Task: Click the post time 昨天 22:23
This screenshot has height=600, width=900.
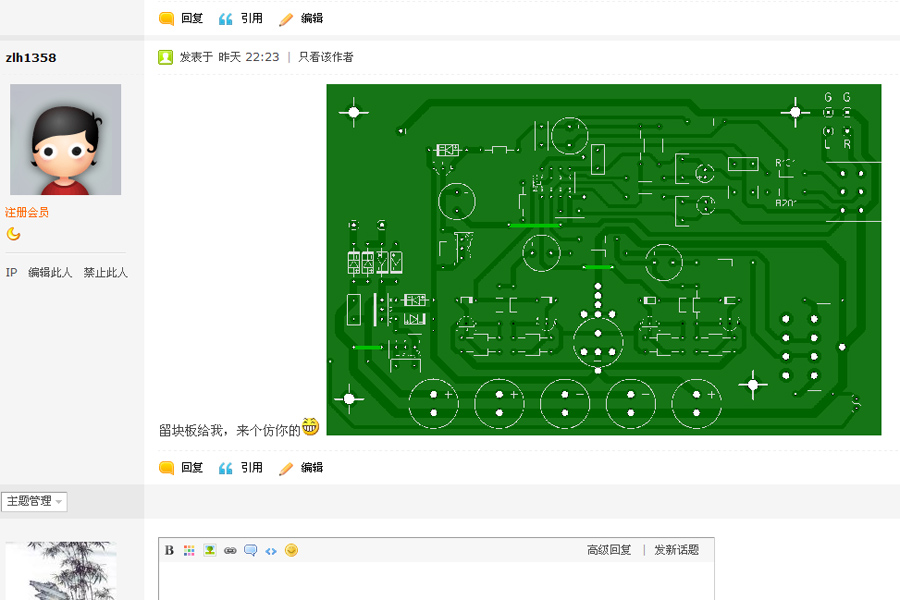Action: click(249, 57)
